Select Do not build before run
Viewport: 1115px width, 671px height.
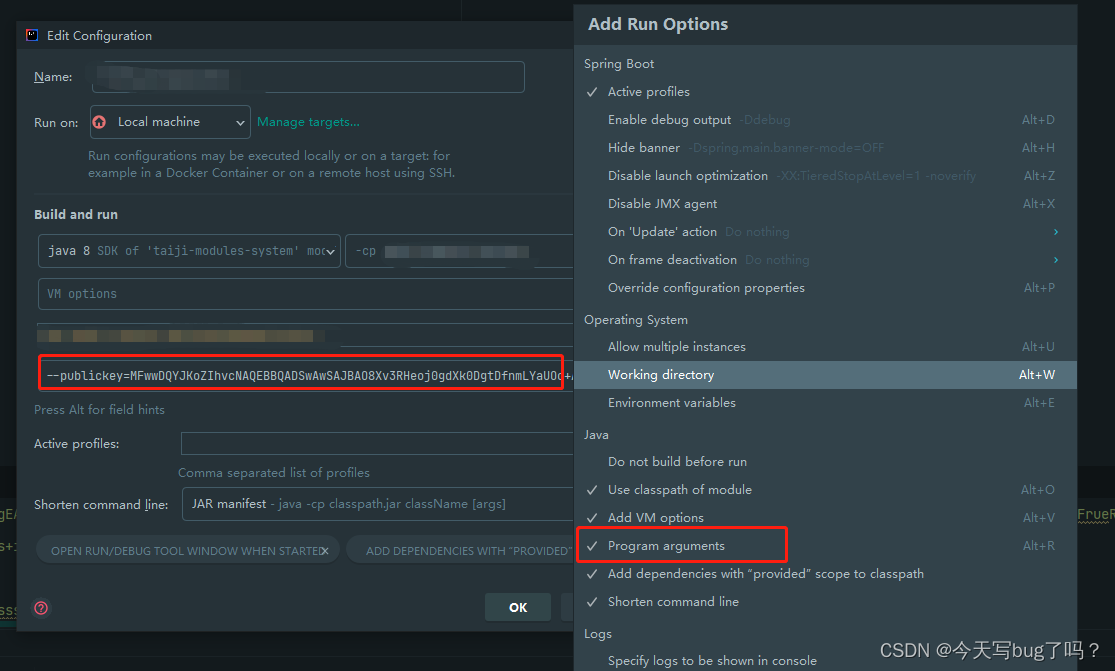click(825, 461)
